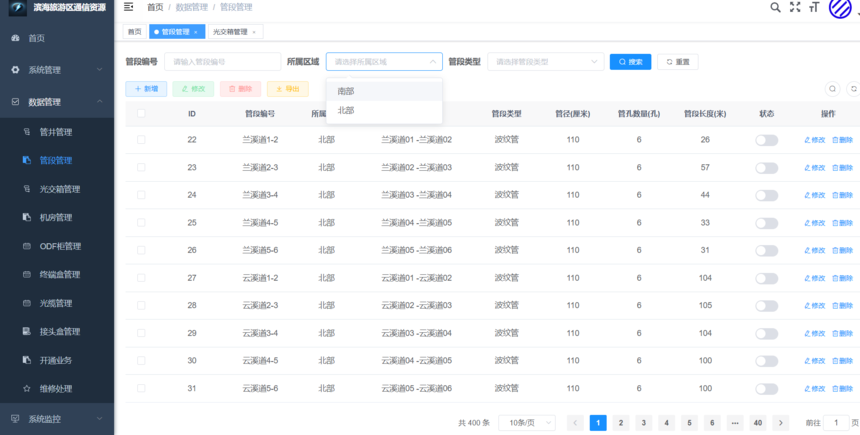The width and height of the screenshot is (860, 435).
Task: Open the search magnifier in top bar
Action: pyautogui.click(x=775, y=7)
